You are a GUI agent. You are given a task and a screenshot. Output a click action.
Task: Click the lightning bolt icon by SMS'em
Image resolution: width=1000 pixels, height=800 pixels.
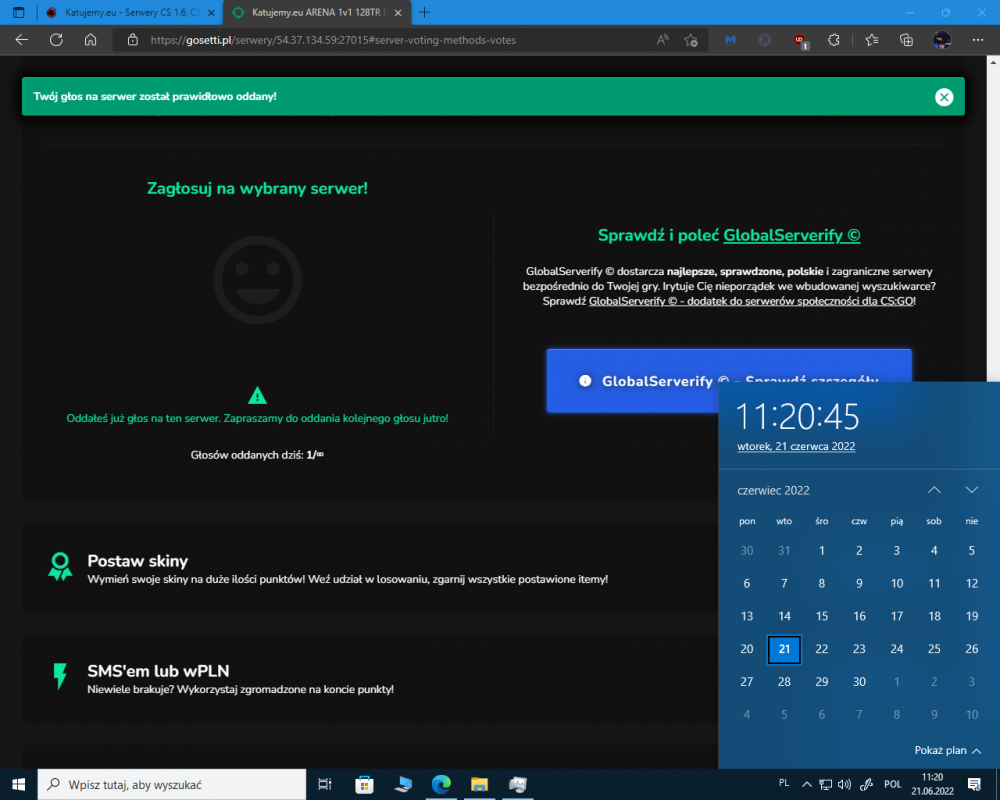coord(60,676)
